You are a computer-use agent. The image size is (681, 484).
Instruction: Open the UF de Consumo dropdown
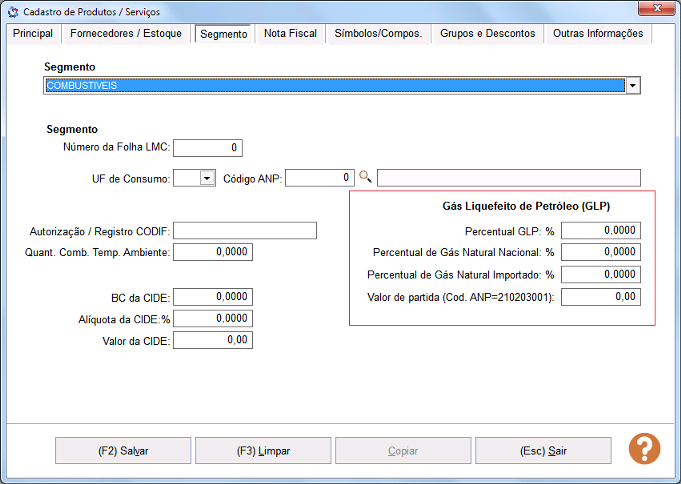click(x=207, y=178)
